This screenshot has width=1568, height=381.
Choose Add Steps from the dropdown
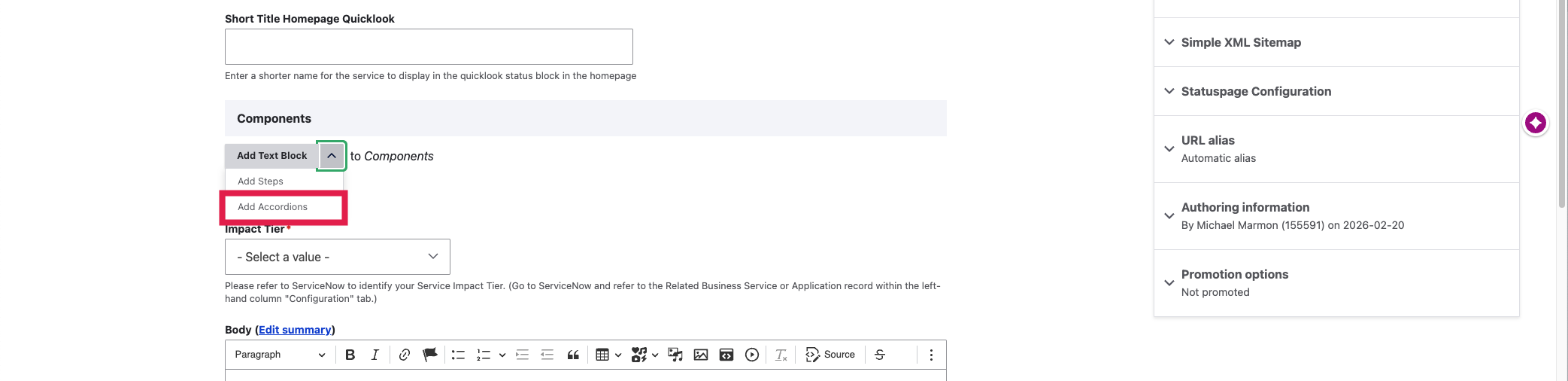[261, 181]
